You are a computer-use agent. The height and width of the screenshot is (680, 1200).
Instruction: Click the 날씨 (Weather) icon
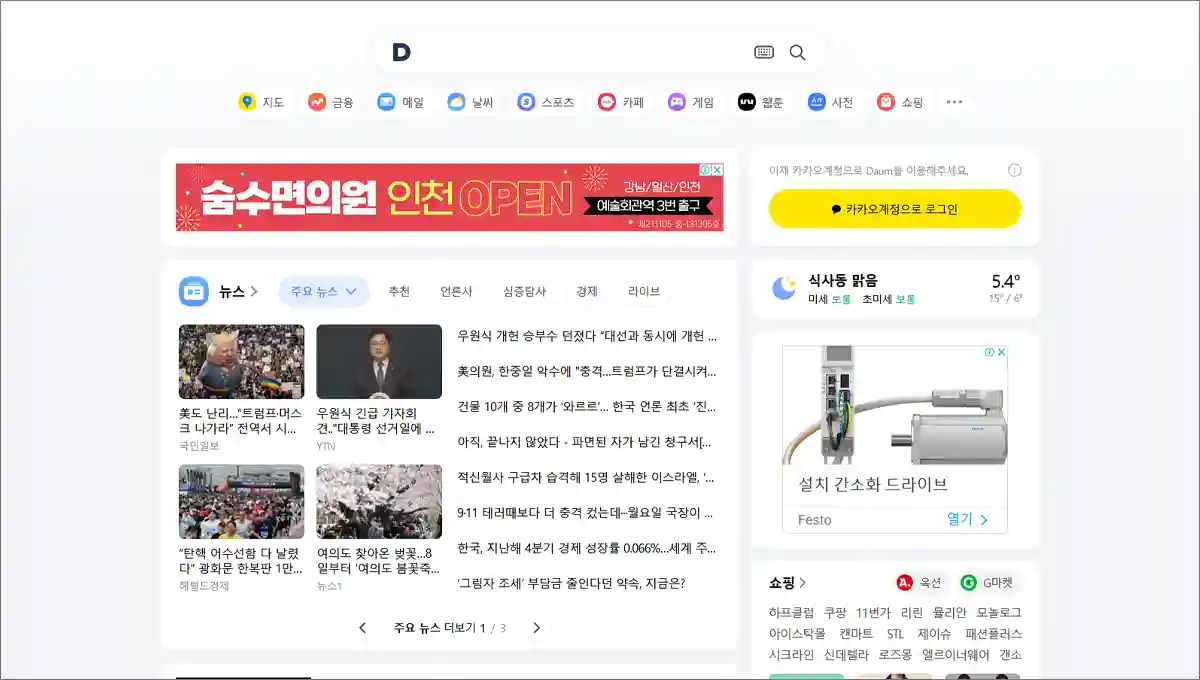[x=468, y=101]
